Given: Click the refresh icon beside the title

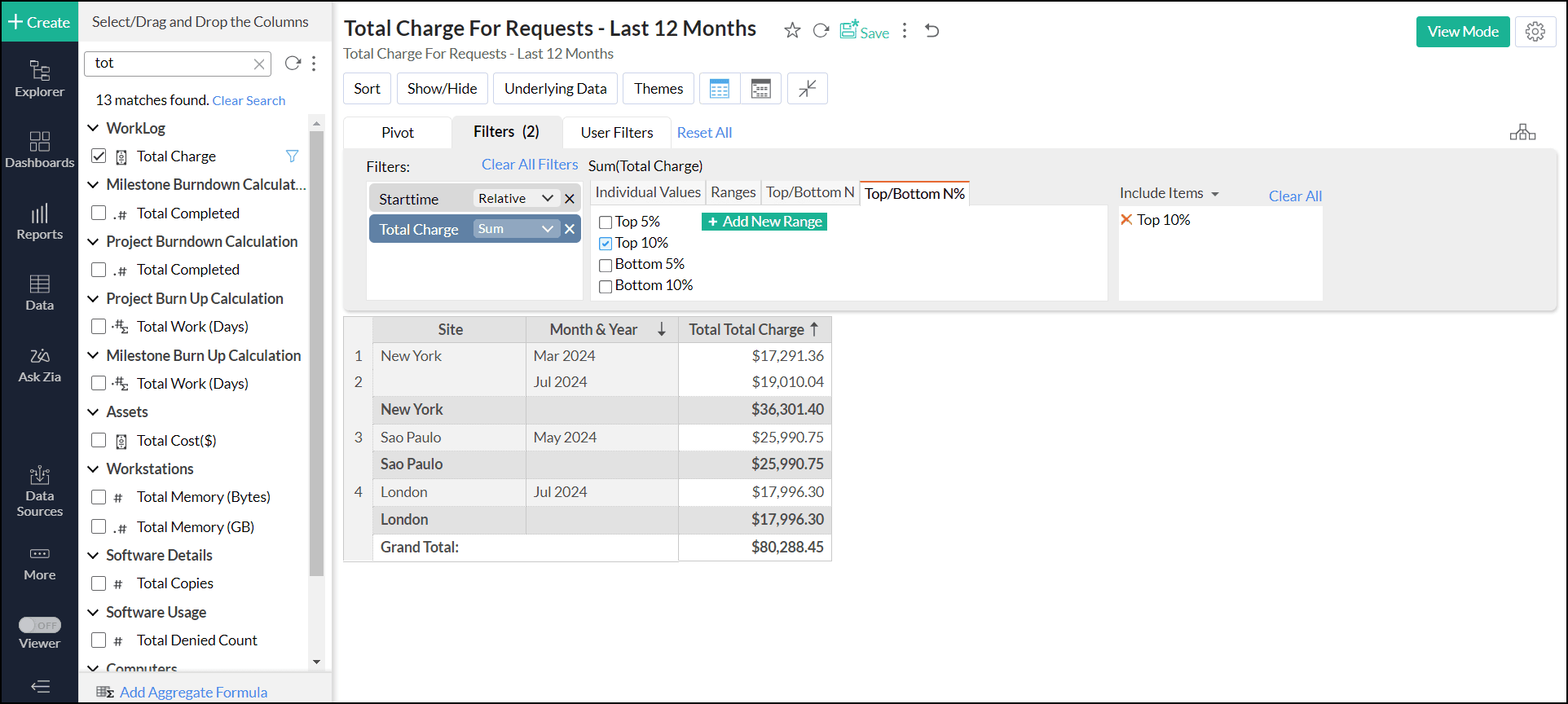Looking at the screenshot, I should (x=821, y=31).
